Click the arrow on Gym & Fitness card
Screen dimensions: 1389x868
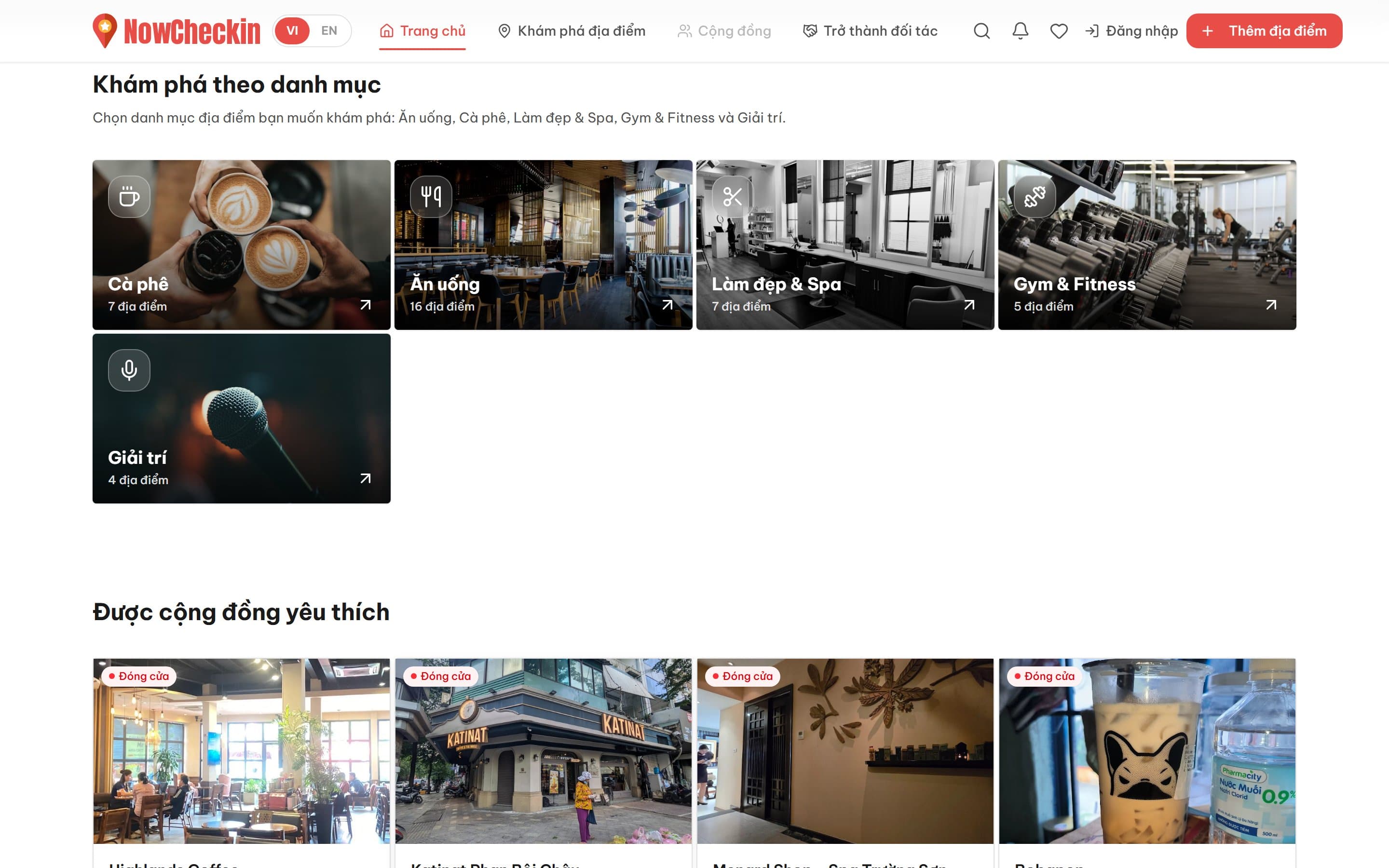point(1271,305)
